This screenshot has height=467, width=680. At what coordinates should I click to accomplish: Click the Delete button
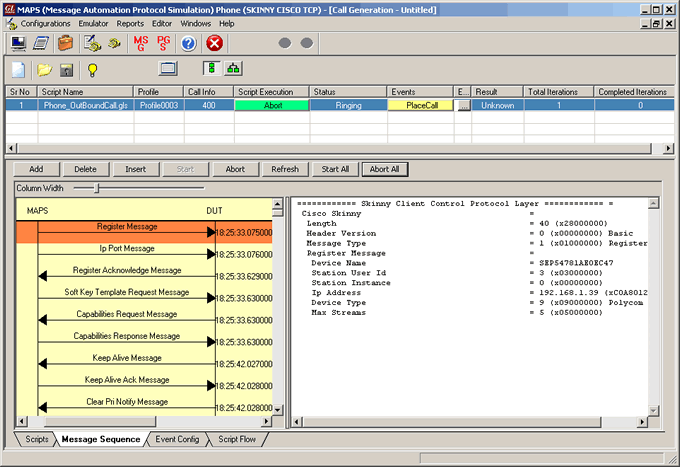[85, 169]
